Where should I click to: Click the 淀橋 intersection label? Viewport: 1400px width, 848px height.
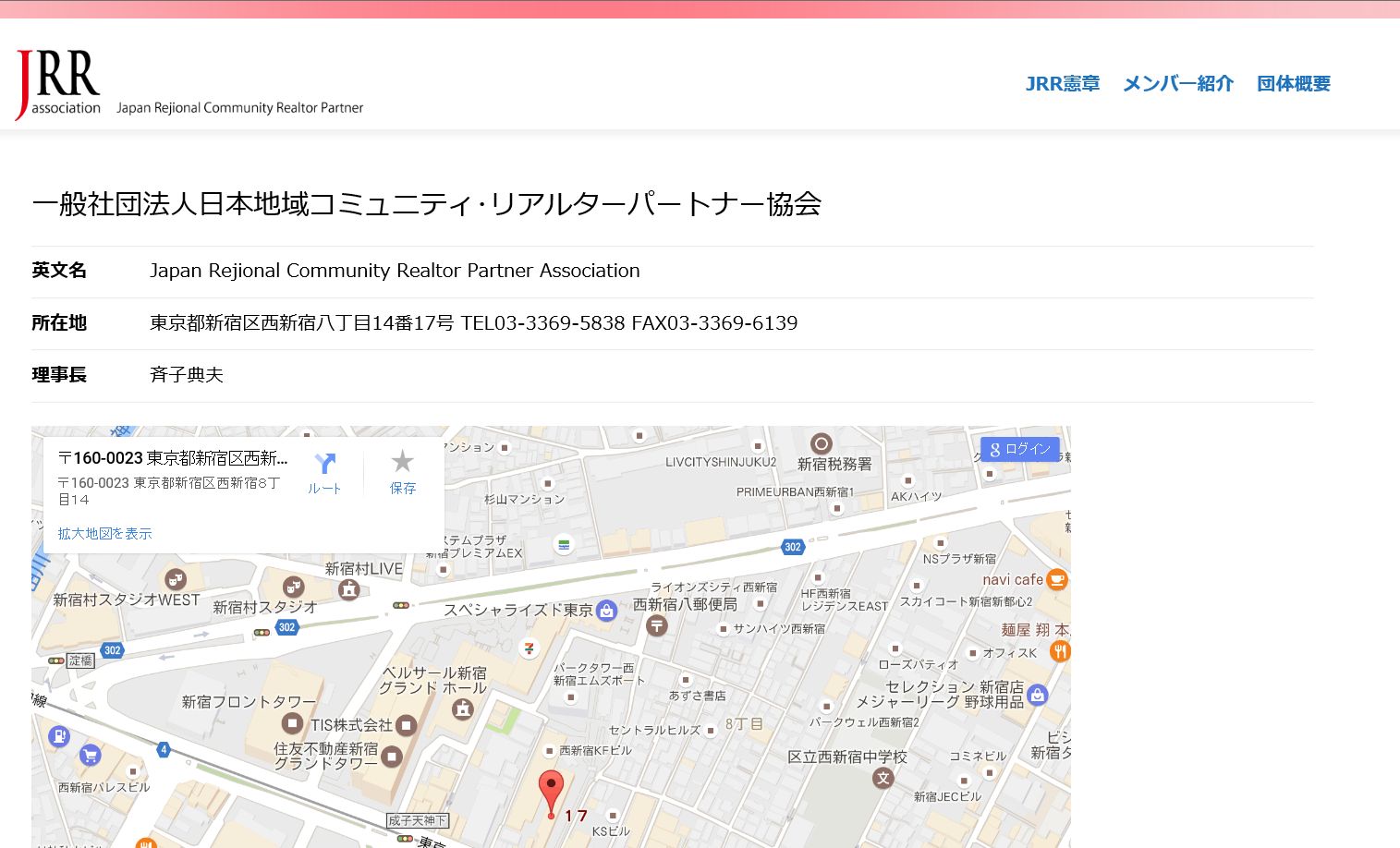[x=81, y=660]
